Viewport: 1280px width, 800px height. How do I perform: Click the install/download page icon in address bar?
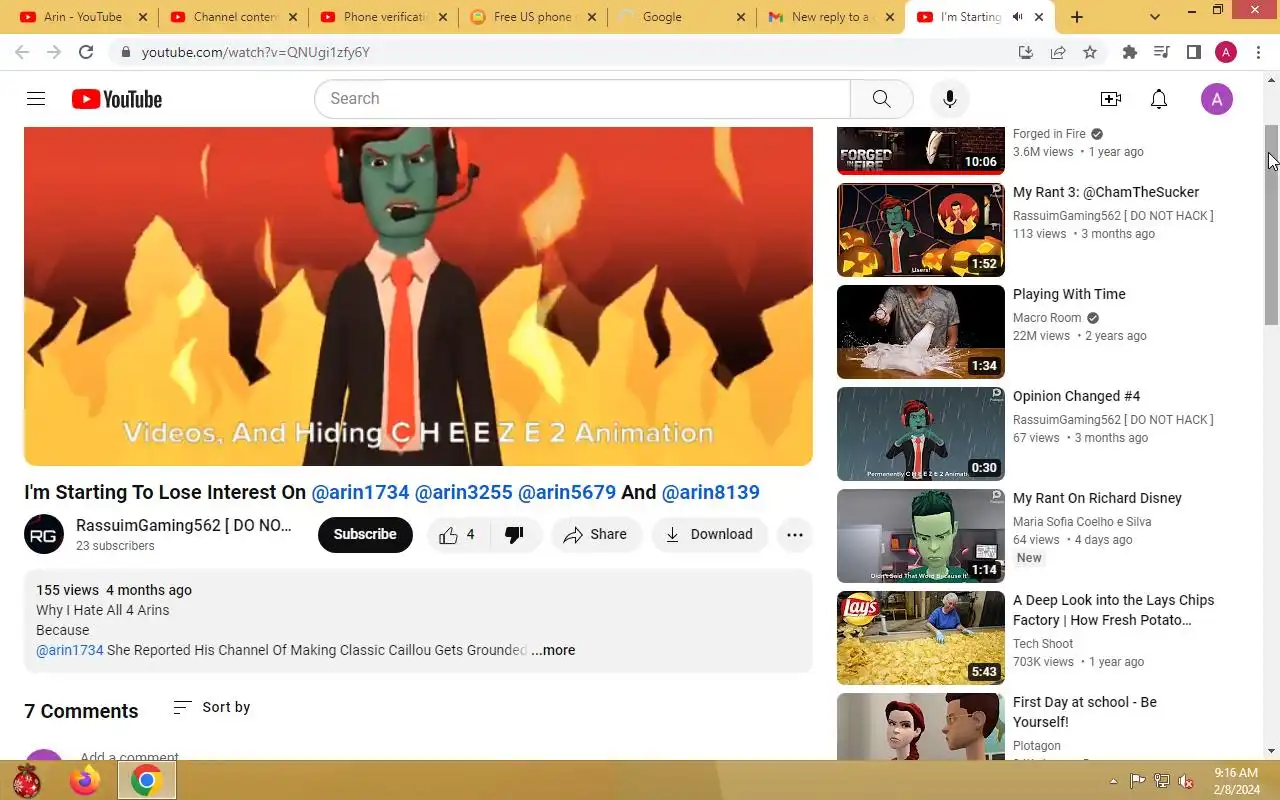click(1025, 52)
